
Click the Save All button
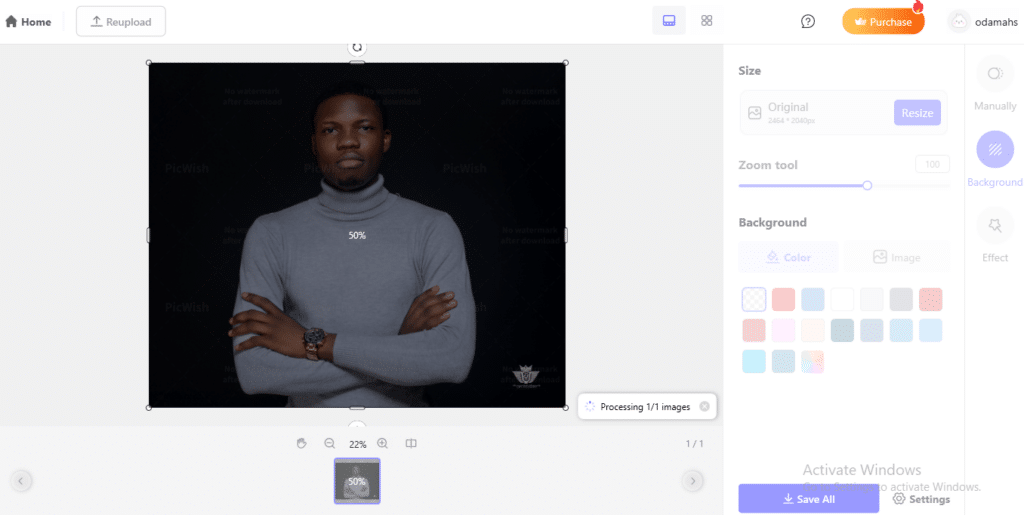click(x=808, y=498)
